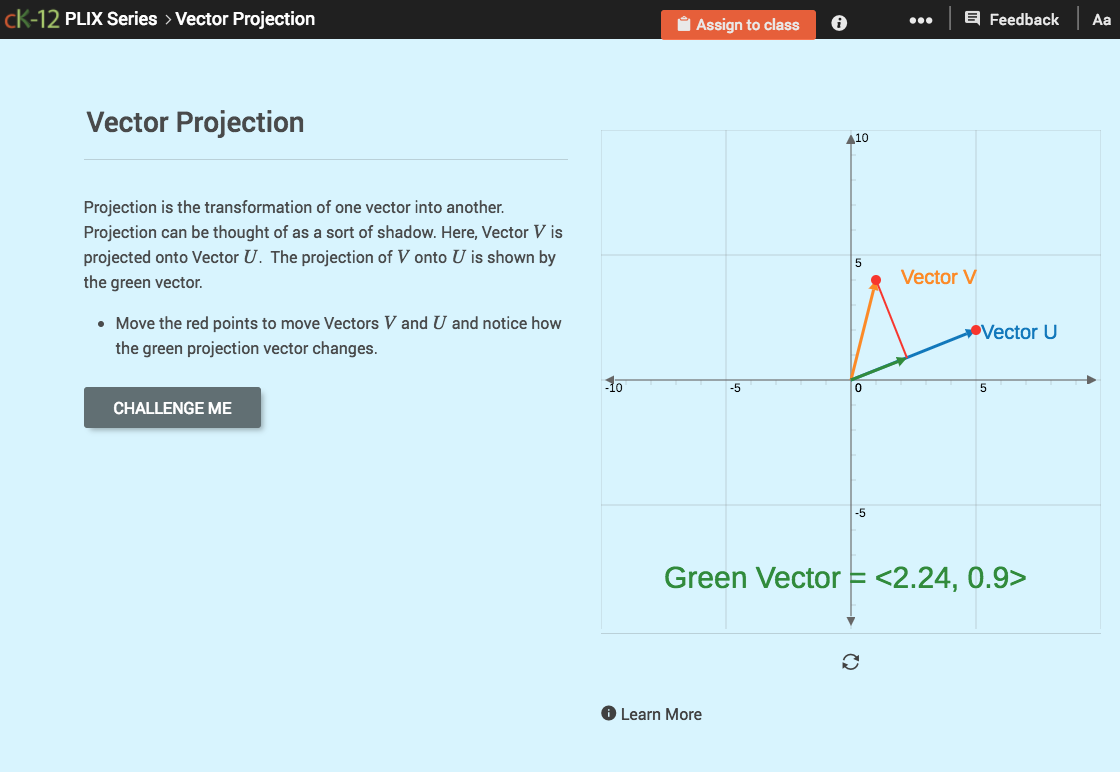Click the Vector Projection breadcrumb label
The width and height of the screenshot is (1120, 772).
coord(245,18)
